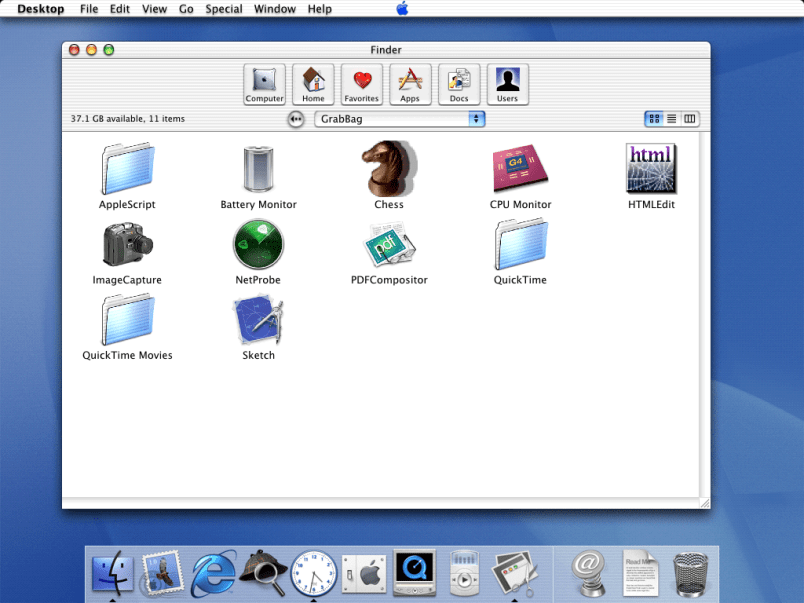Select the PDFCompositor app
This screenshot has height=603, width=804.
click(x=389, y=245)
